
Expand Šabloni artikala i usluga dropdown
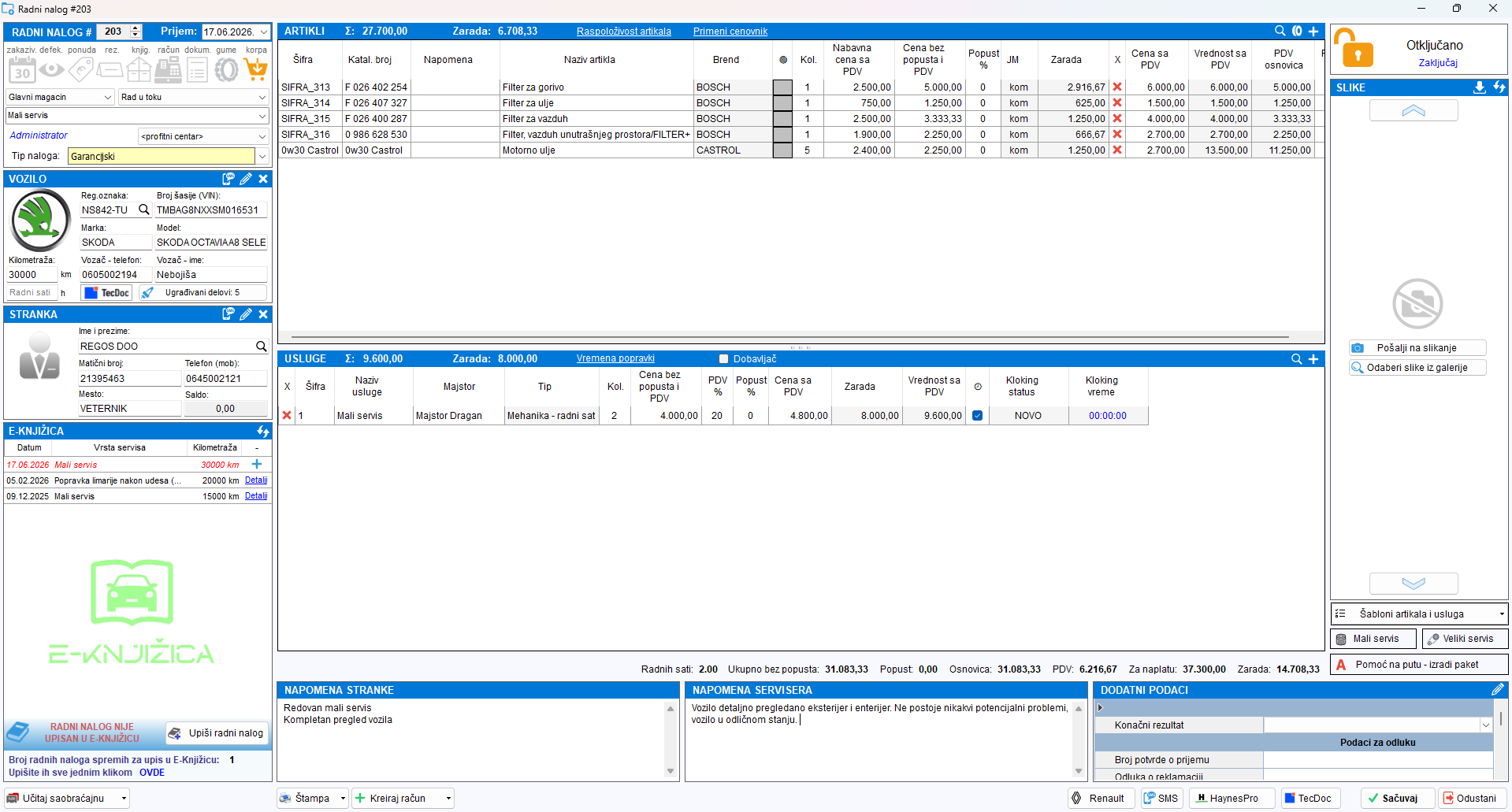click(x=1501, y=614)
